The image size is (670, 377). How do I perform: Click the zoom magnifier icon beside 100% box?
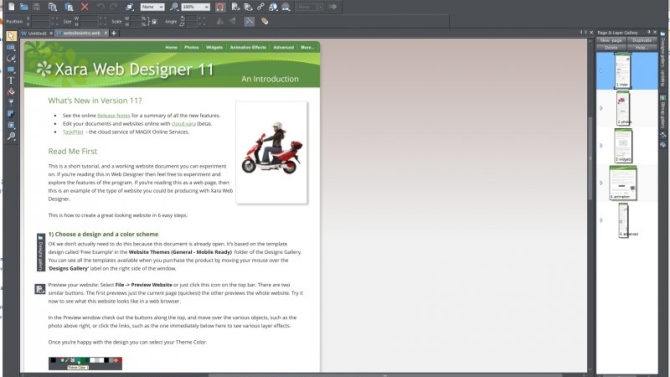[174, 7]
